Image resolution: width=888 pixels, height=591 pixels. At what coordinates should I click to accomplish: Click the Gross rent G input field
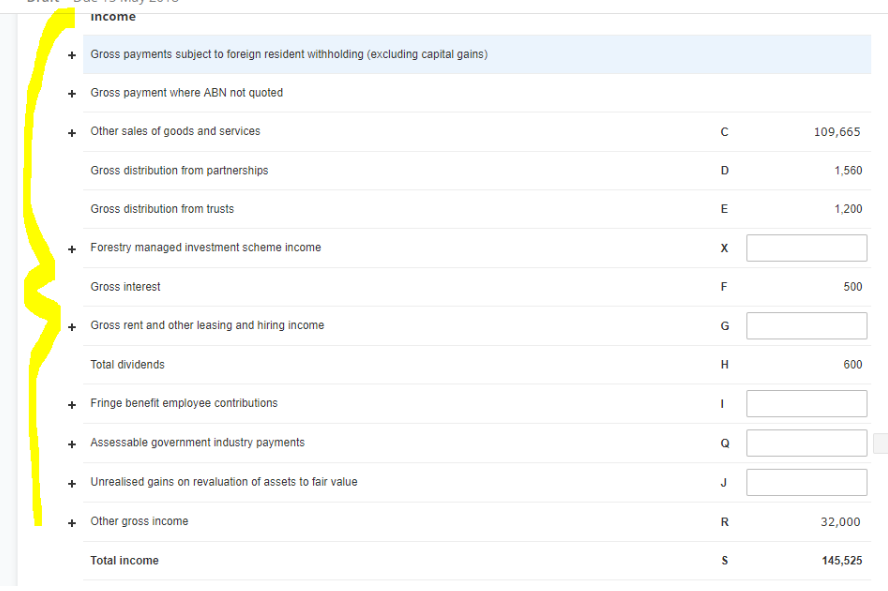806,326
